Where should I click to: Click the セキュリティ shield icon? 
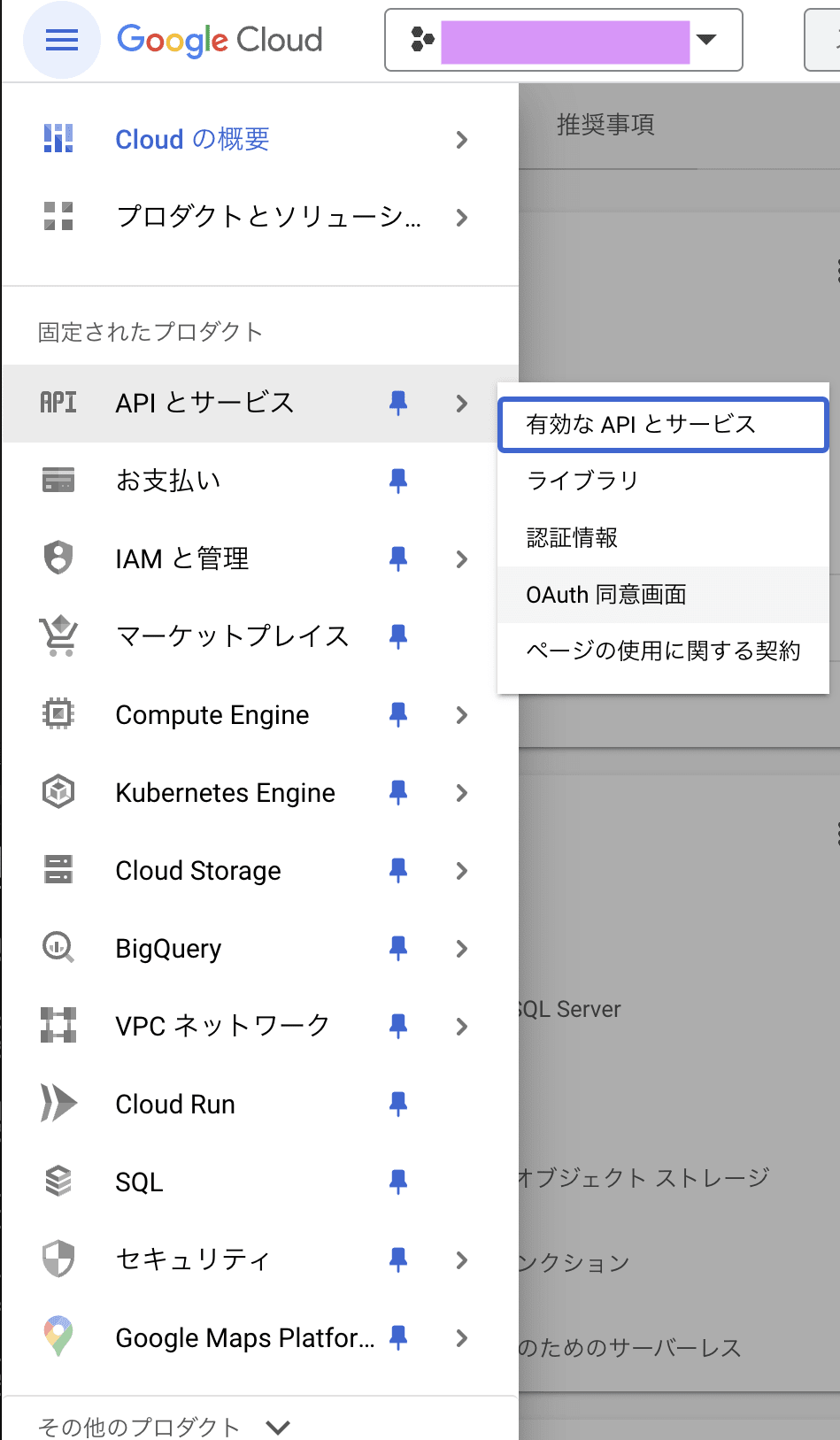58,1259
